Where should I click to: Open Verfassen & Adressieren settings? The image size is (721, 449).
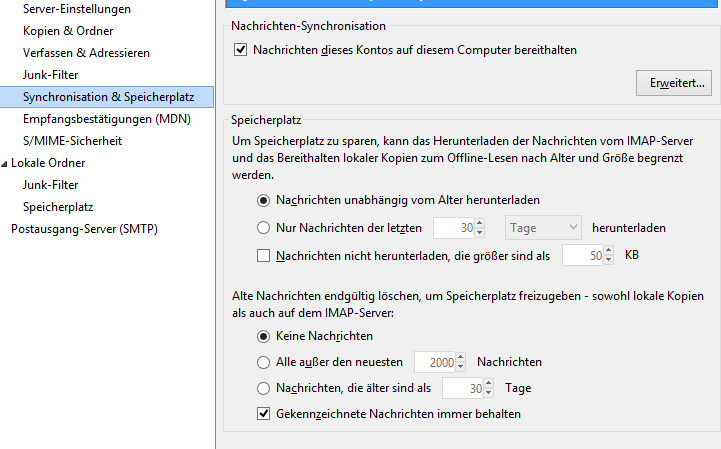(86, 53)
